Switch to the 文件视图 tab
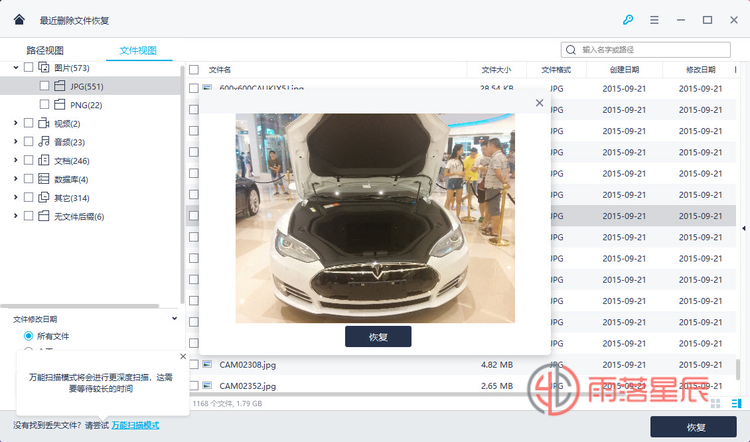This screenshot has width=750, height=442. [138, 50]
